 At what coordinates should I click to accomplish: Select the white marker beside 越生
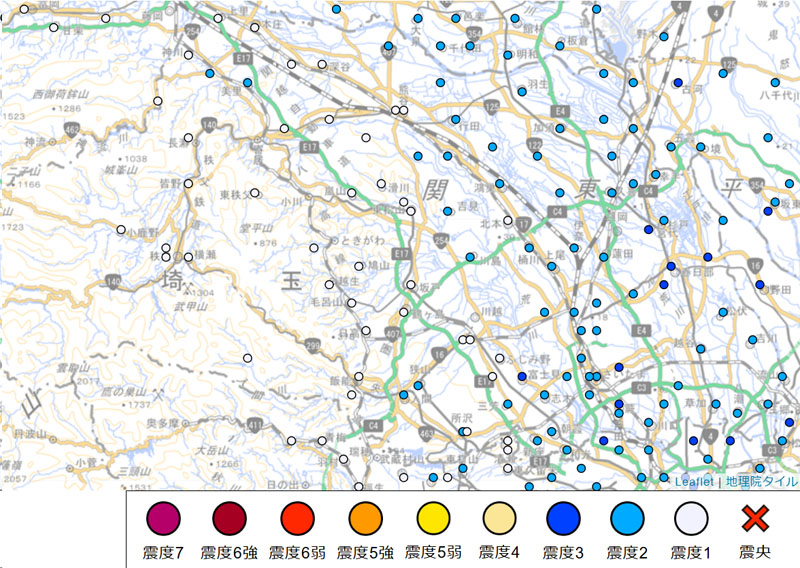tap(329, 285)
